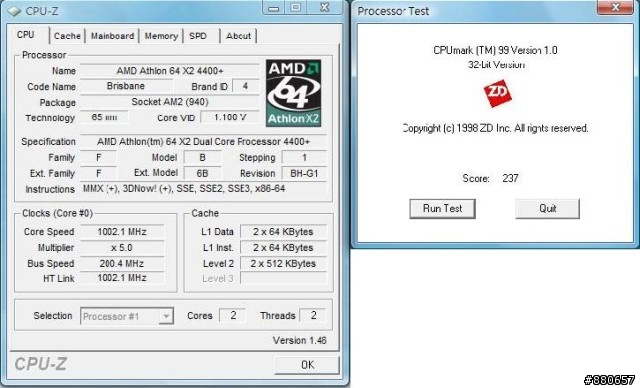Click the Core VID value 1.100 V
640x388 pixels.
(230, 118)
